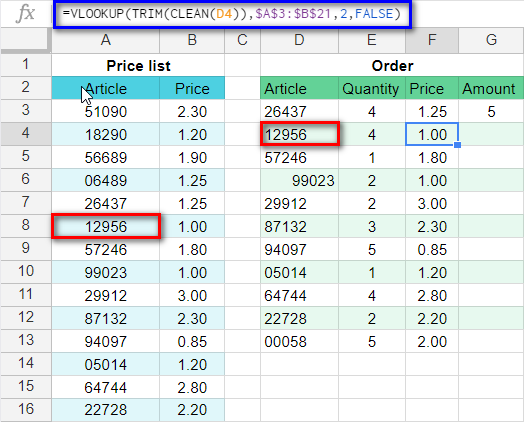Select cell E9 with quantity 5

click(x=372, y=249)
